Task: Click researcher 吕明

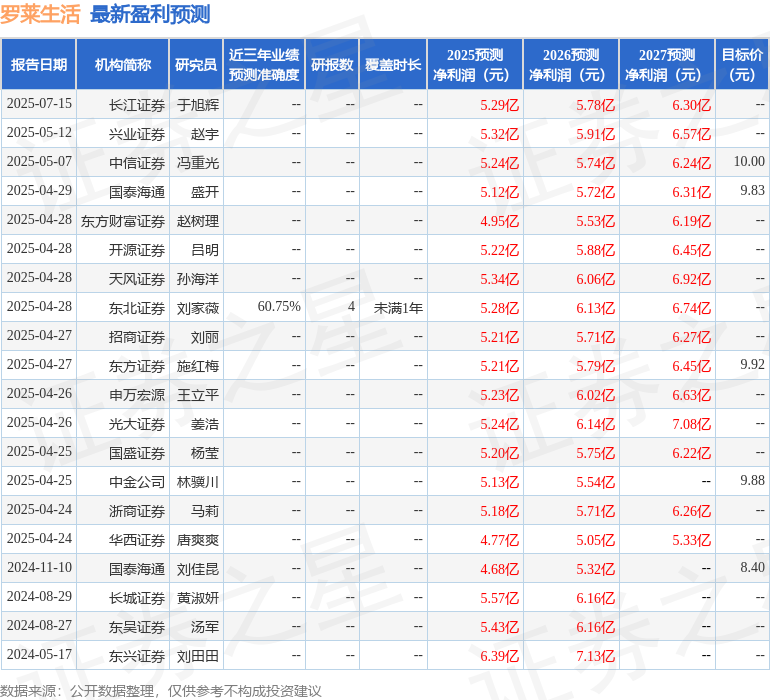Action: click(x=205, y=250)
